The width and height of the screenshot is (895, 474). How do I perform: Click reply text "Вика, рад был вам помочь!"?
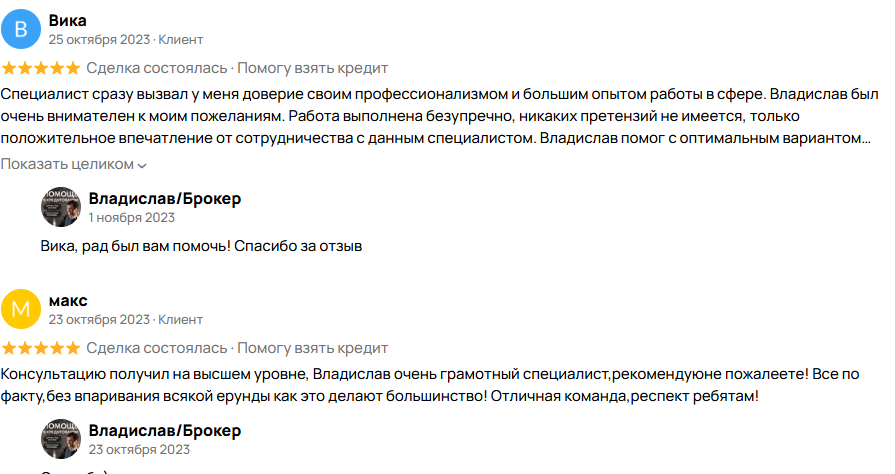tap(200, 245)
